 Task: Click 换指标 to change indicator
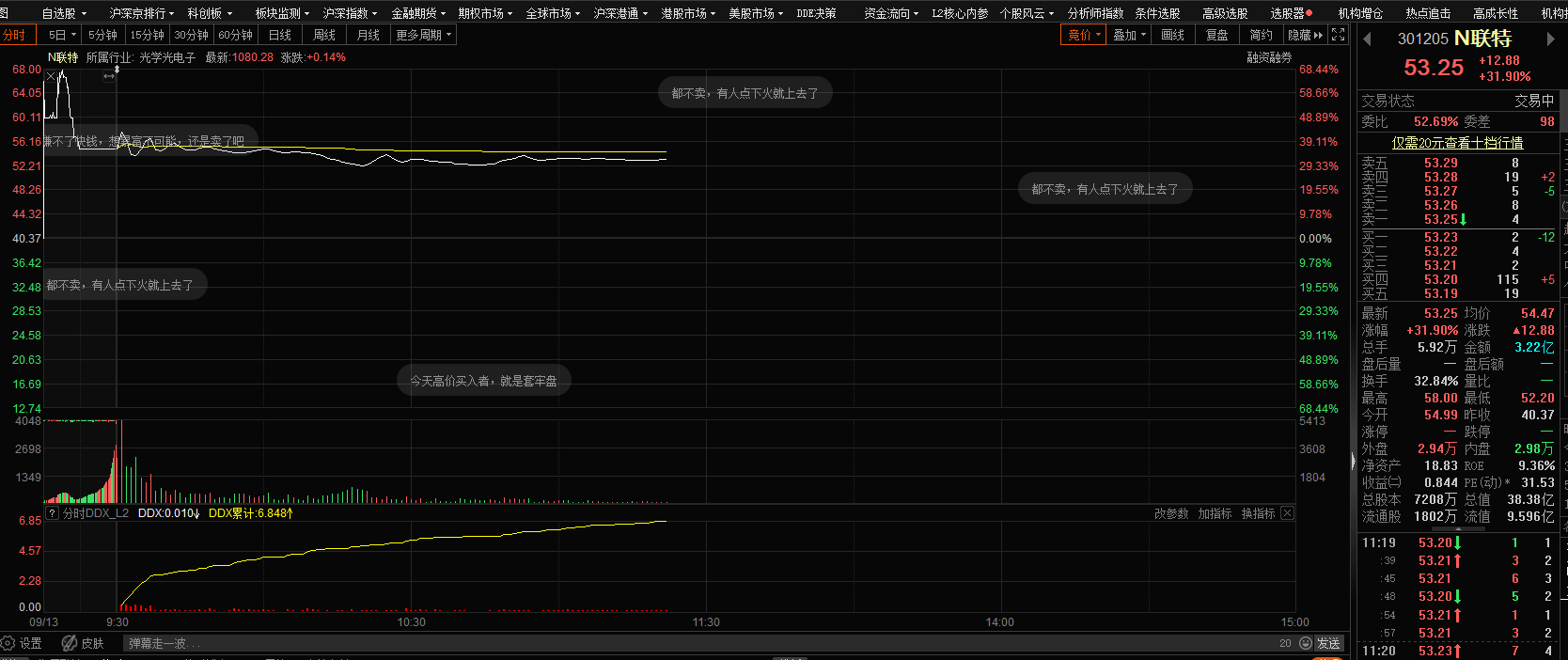tap(1258, 513)
